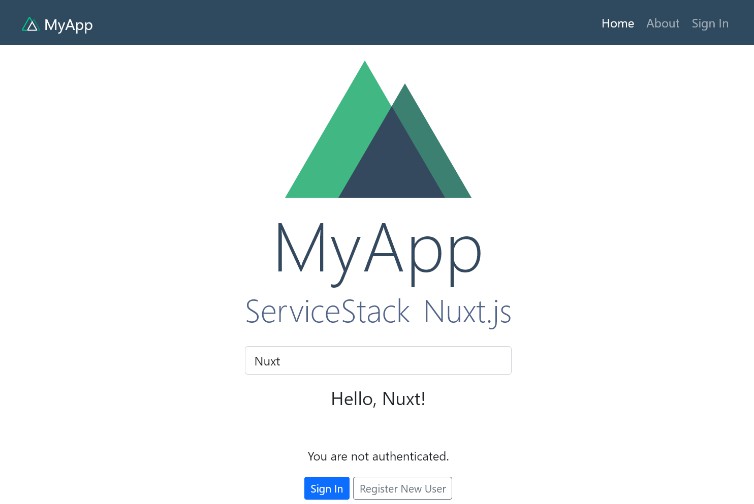Open the Home navigation link
The width and height of the screenshot is (754, 504).
617,23
